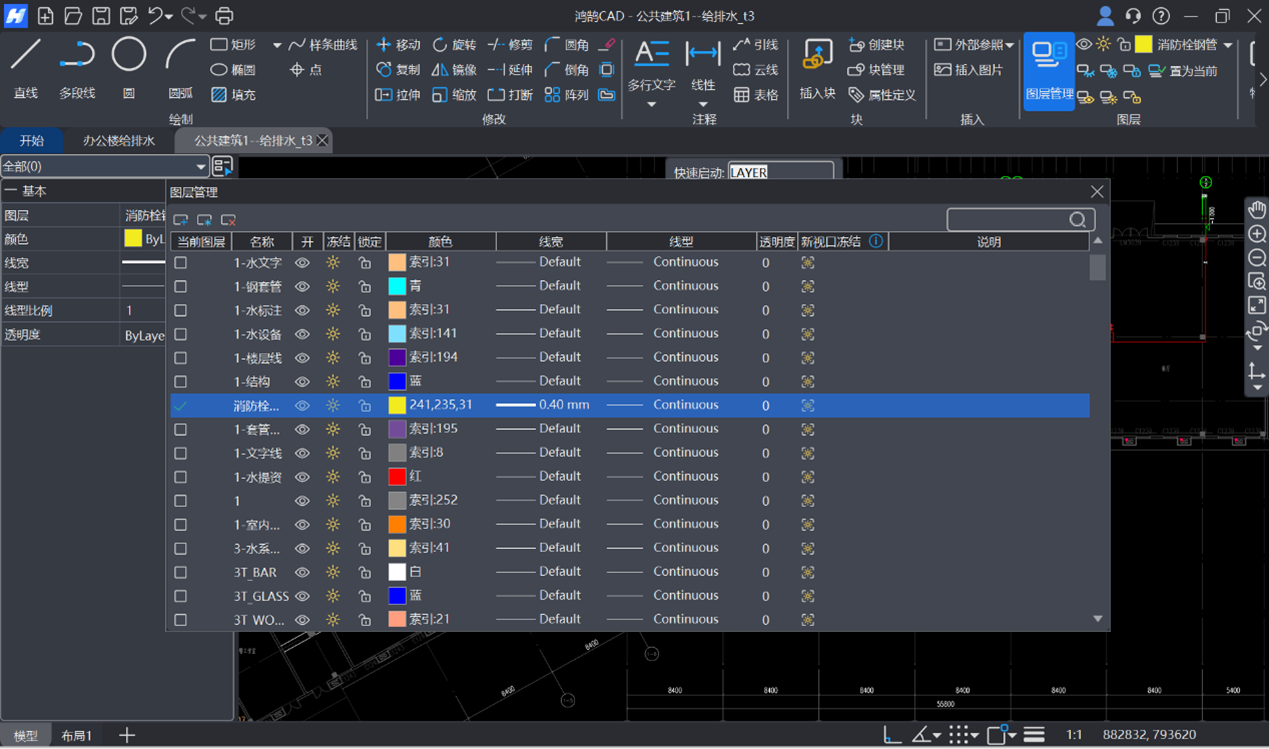Toggle the lock icon for 3T_BAR layer
The image size is (1269, 749).
point(365,572)
